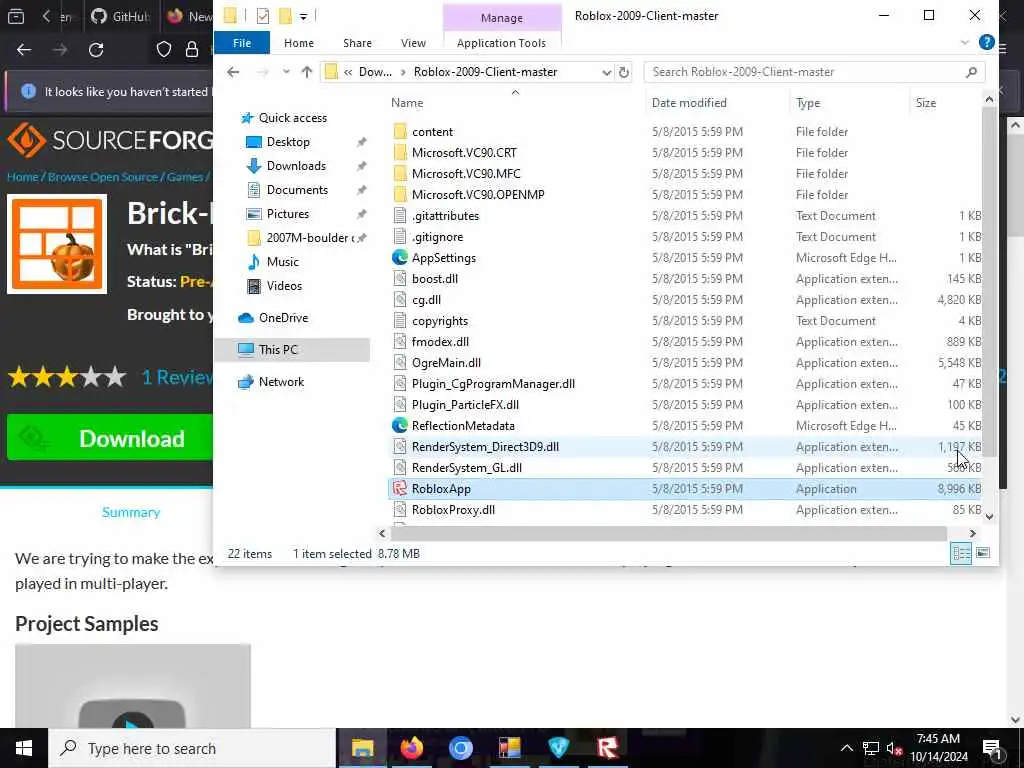Image resolution: width=1024 pixels, height=768 pixels.
Task: Open the File ribbon tab
Action: point(242,43)
